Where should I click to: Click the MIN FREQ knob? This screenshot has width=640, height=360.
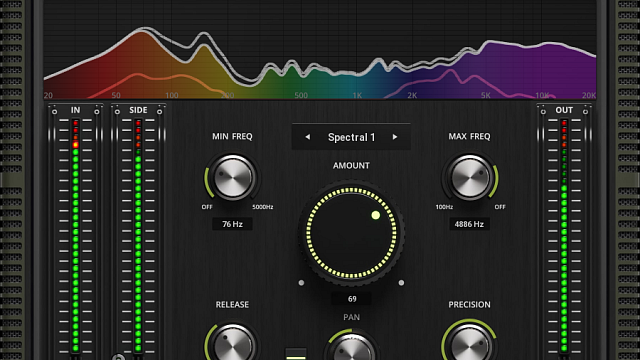[x=233, y=178]
